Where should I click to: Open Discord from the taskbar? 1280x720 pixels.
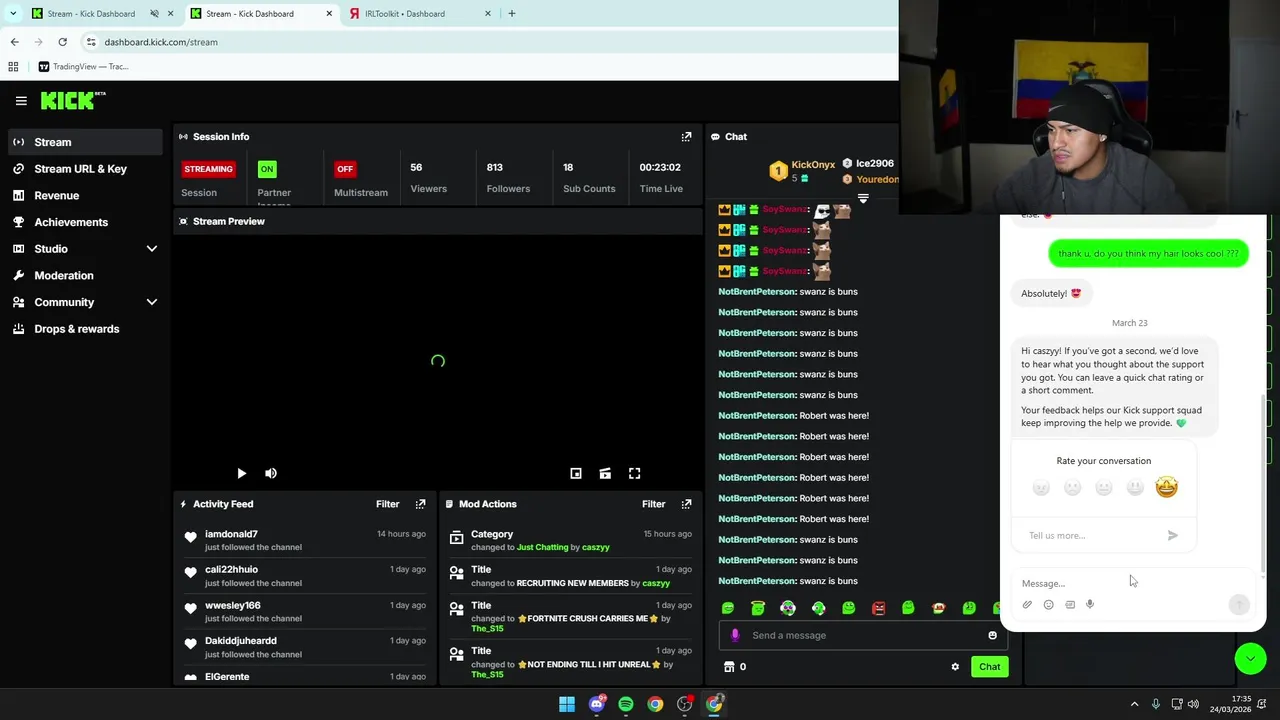pos(597,704)
